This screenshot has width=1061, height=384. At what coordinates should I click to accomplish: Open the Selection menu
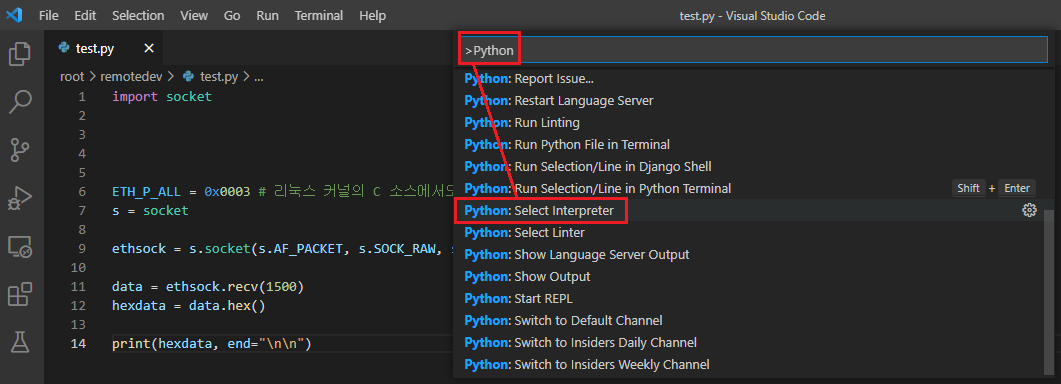pos(138,15)
